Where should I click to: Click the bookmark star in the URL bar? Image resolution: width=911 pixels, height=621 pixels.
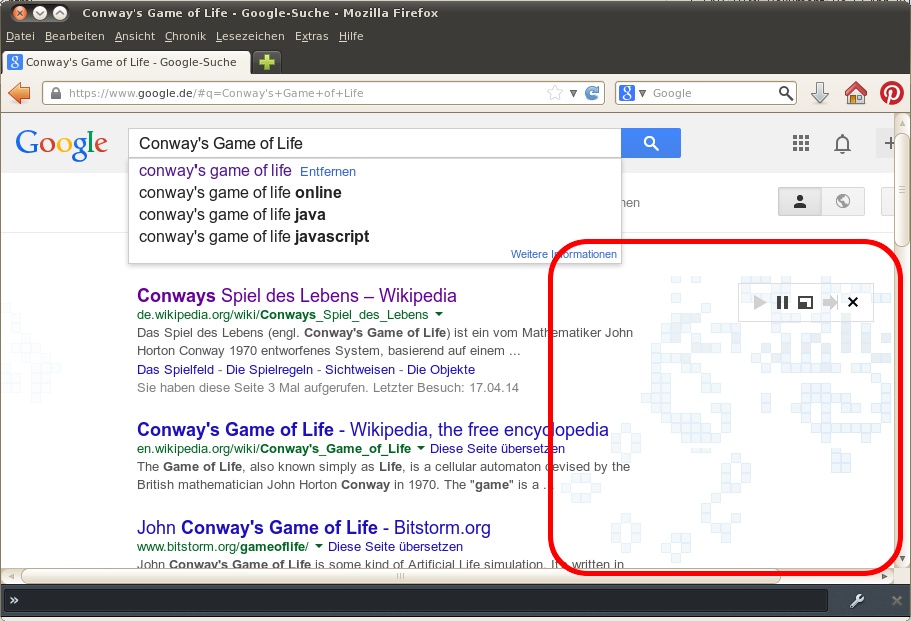(x=555, y=93)
